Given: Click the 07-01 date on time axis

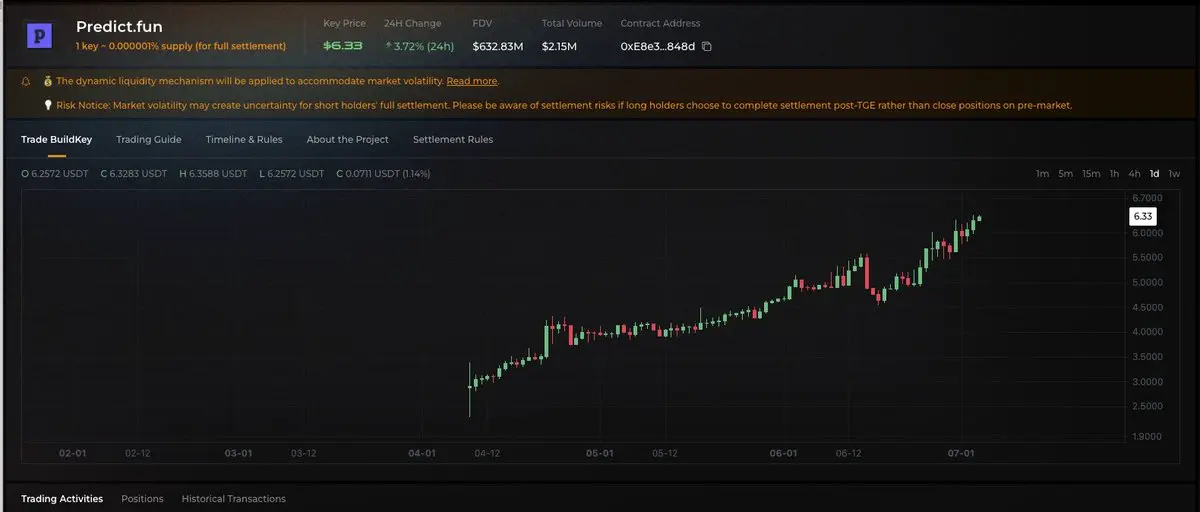Looking at the screenshot, I should click(x=961, y=453).
